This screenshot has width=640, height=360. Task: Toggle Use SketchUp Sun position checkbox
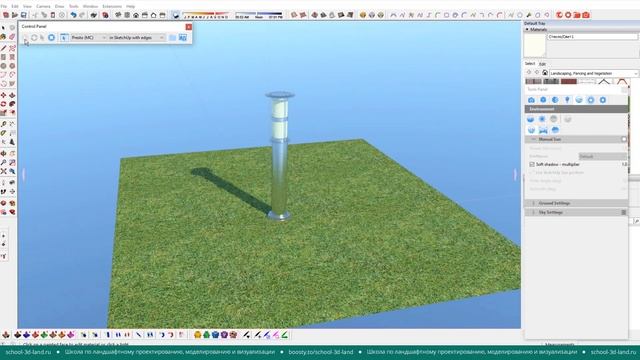(x=532, y=173)
